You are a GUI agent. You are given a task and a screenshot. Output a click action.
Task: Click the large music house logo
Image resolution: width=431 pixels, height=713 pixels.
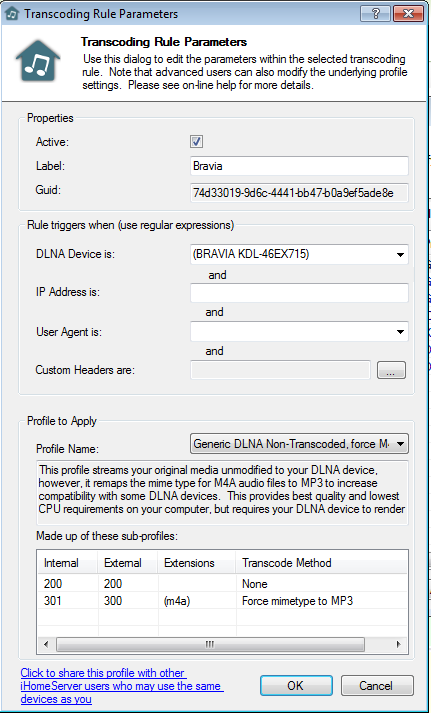[x=38, y=61]
